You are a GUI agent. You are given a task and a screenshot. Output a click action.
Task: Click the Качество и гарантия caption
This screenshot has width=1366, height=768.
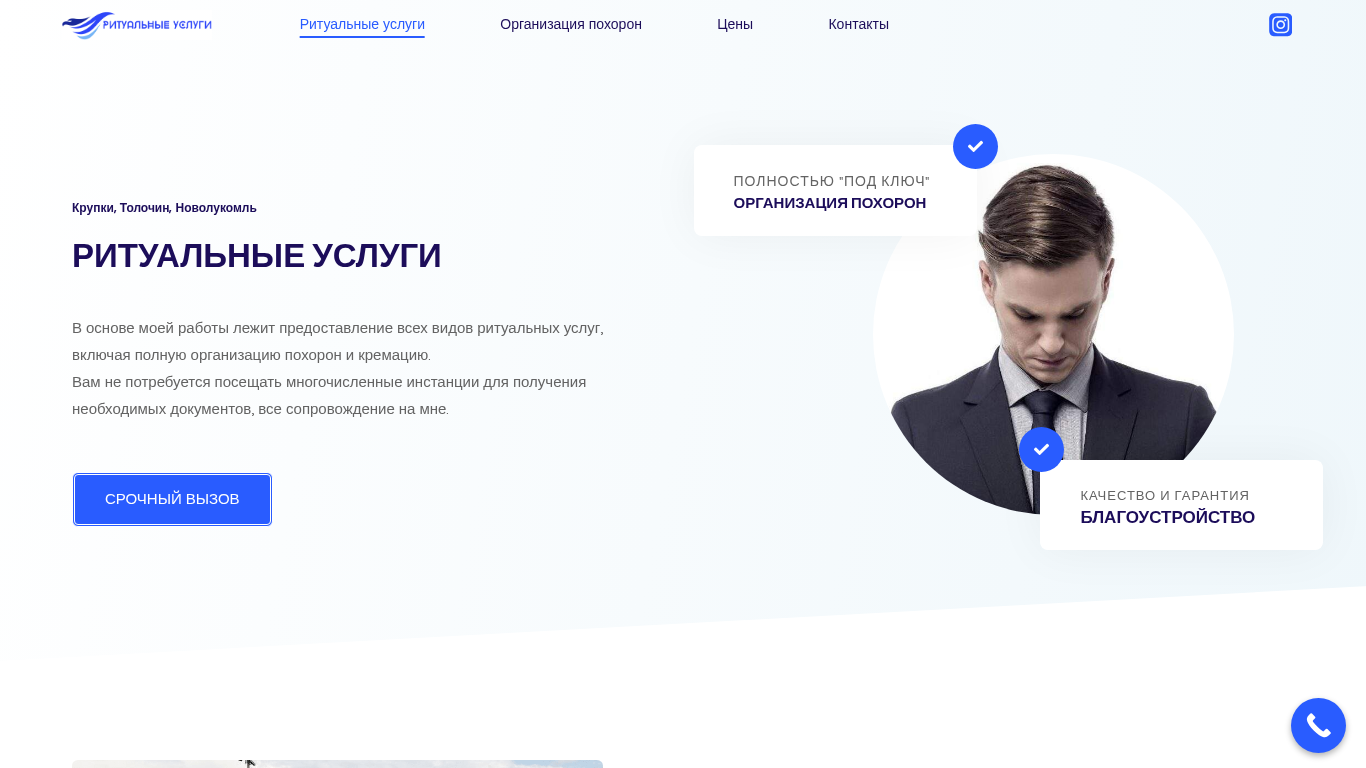(1165, 495)
